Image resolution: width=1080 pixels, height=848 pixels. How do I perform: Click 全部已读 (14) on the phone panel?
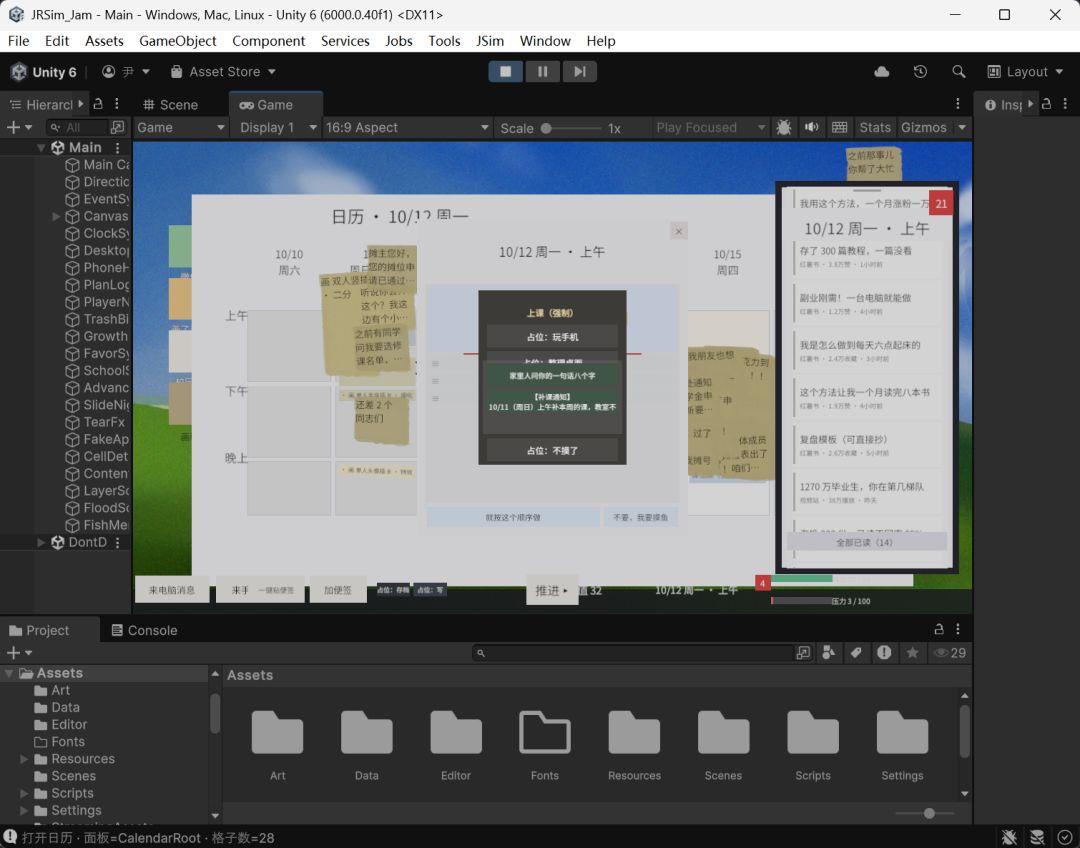pos(865,542)
